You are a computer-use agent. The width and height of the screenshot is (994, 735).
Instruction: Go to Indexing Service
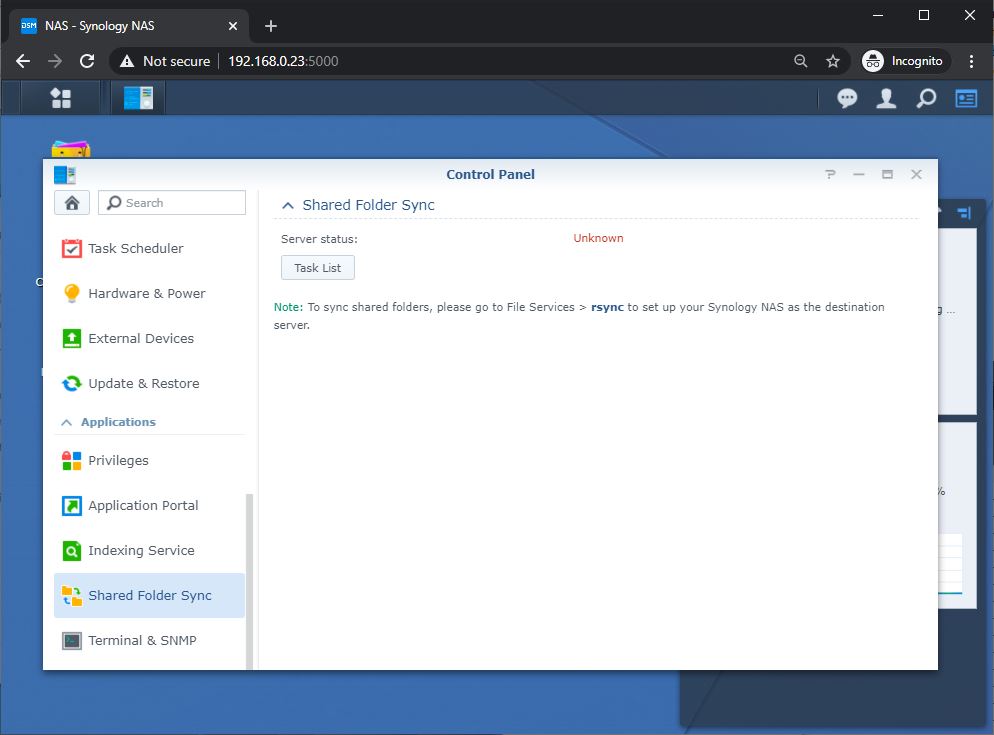[x=149, y=550]
